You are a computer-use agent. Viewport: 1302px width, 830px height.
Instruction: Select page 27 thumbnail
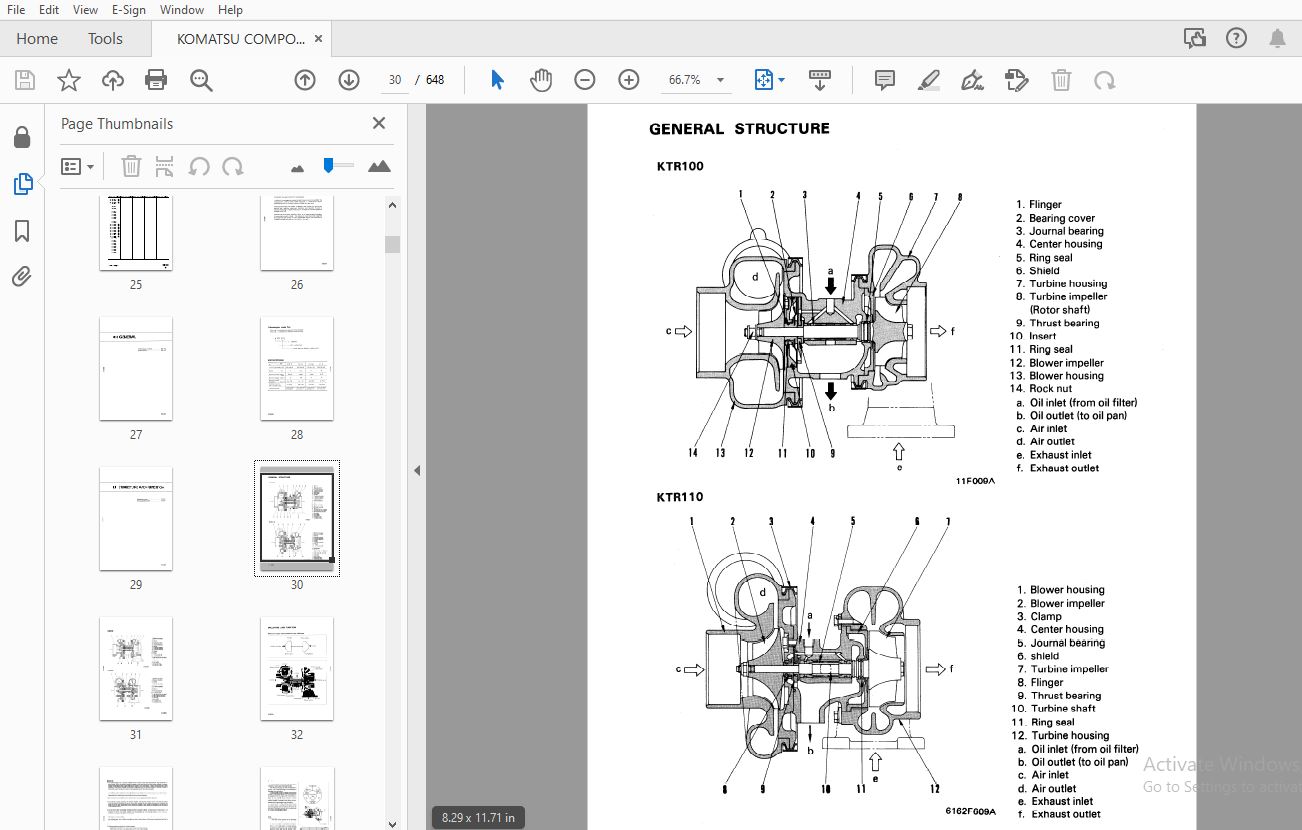pos(136,369)
